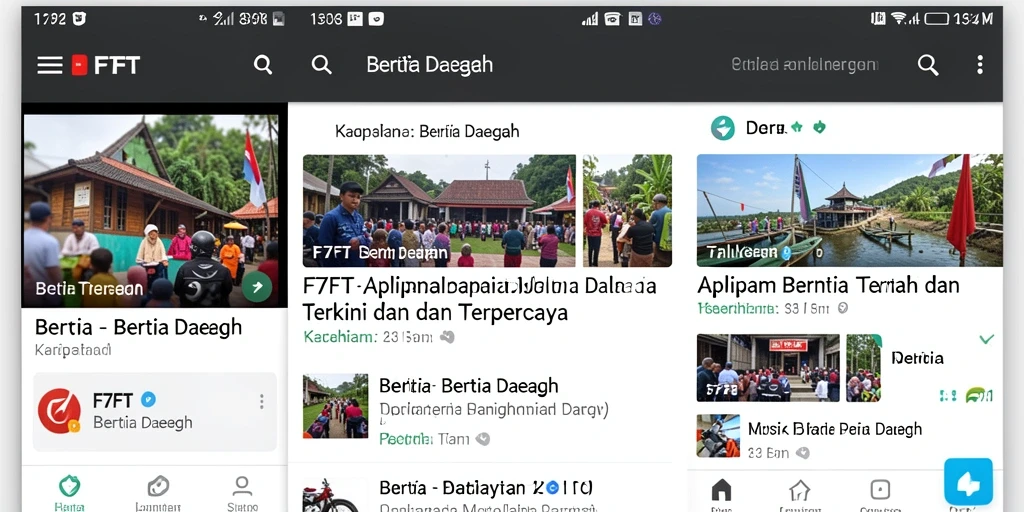Tap battery icon in right status bar
The height and width of the screenshot is (512, 1024).
coord(936,19)
